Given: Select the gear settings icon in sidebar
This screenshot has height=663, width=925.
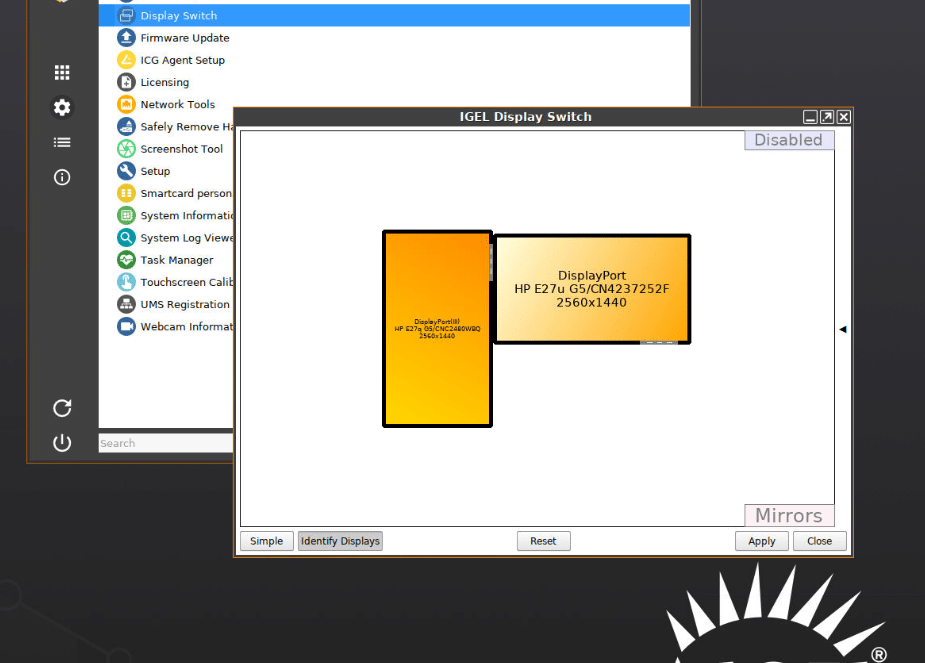Looking at the screenshot, I should coord(62,107).
